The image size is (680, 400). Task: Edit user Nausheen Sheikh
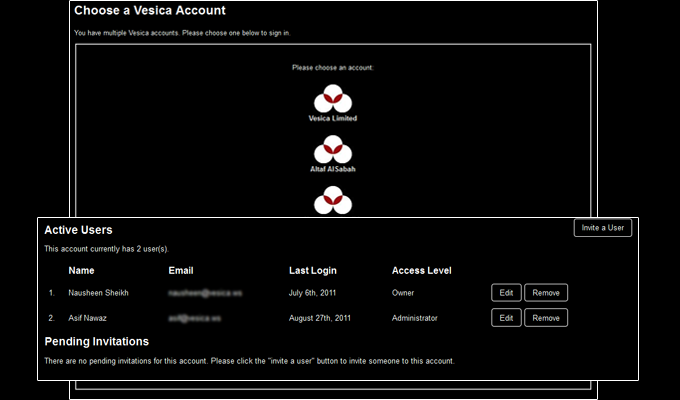[506, 292]
